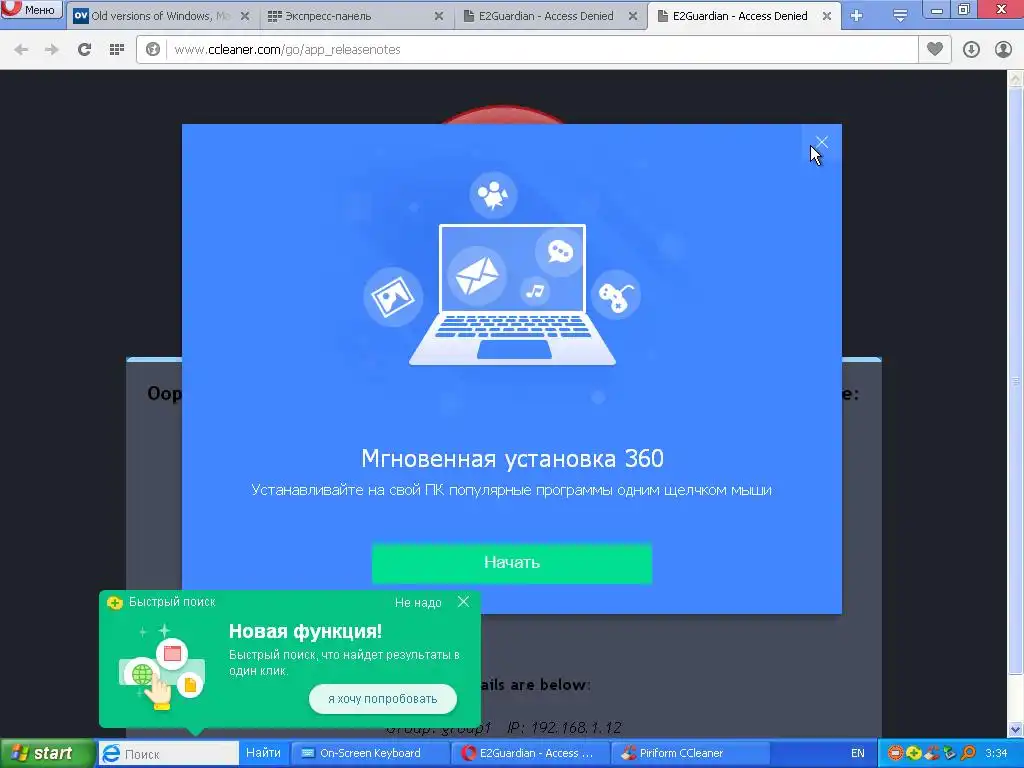Open the tab menu list icon
Image resolution: width=1024 pixels, height=768 pixels.
[900, 16]
